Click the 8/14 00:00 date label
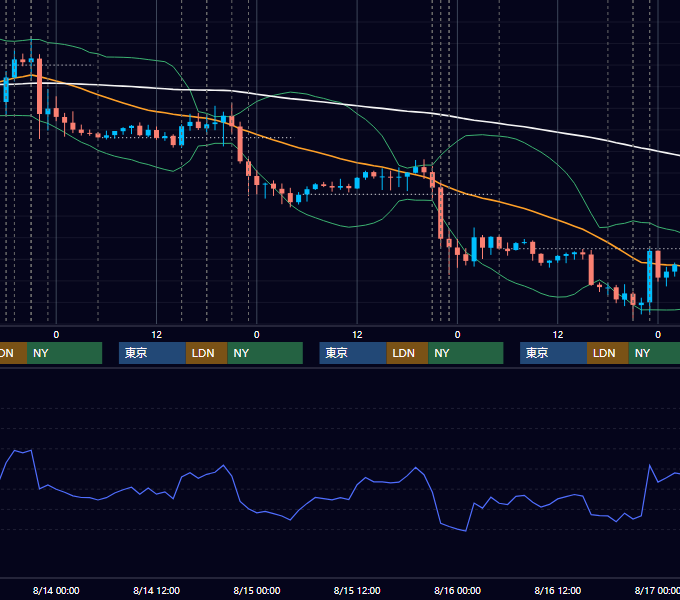The height and width of the screenshot is (600, 680). [56, 590]
